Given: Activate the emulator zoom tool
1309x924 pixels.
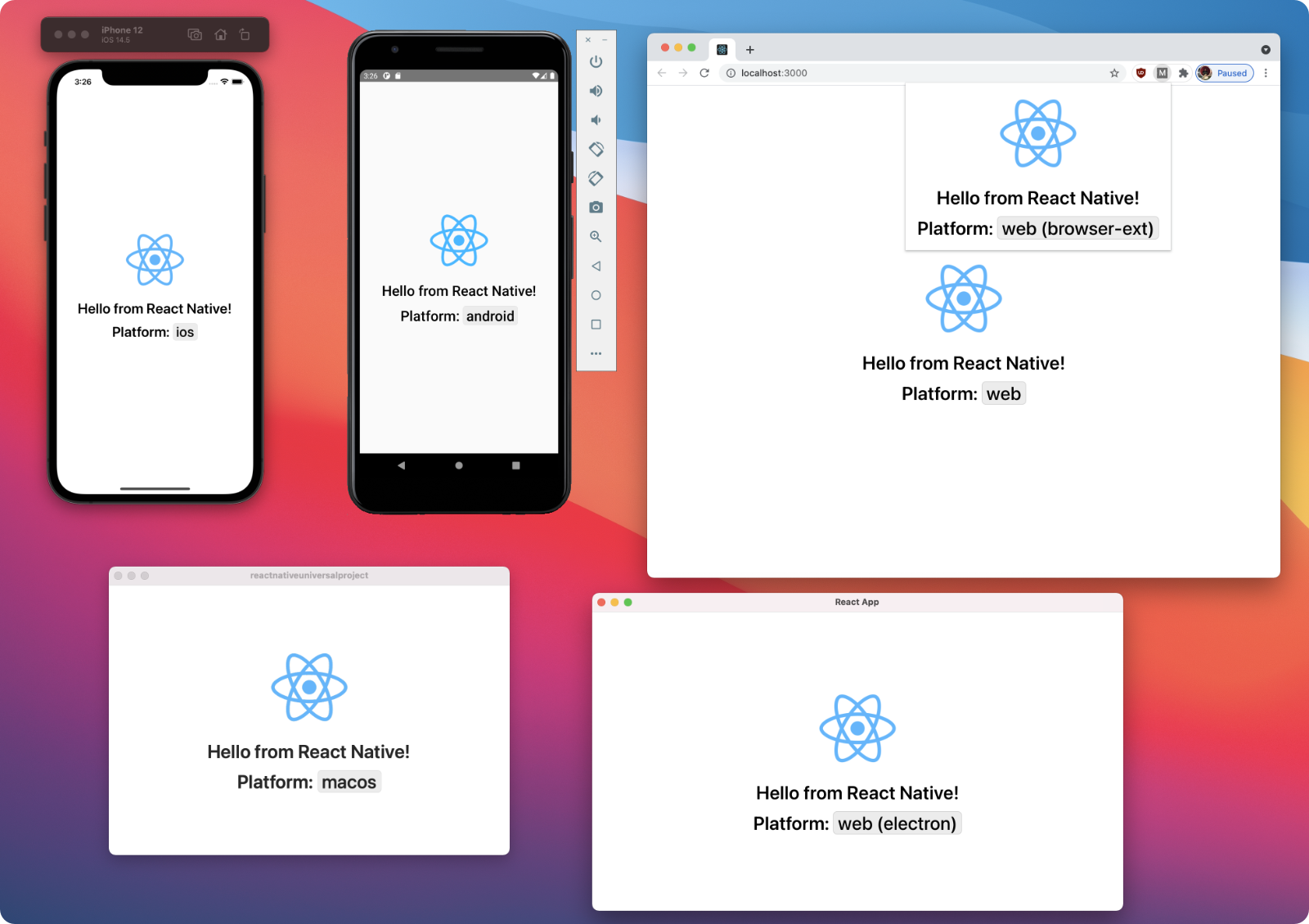Looking at the screenshot, I should [x=596, y=236].
